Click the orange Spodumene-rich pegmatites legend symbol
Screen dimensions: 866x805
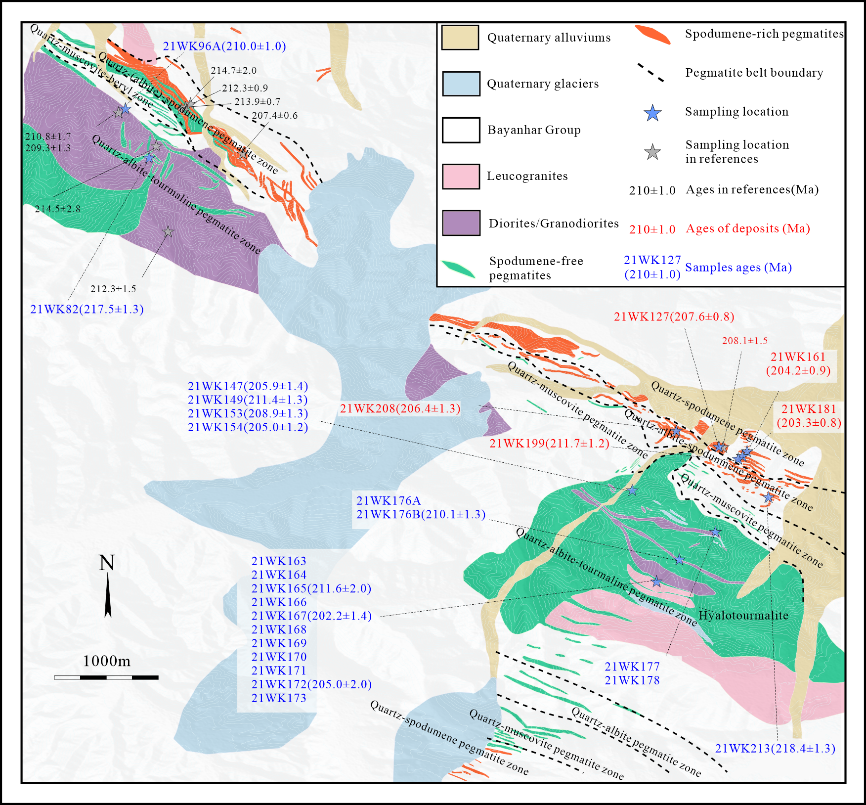pyautogui.click(x=654, y=36)
